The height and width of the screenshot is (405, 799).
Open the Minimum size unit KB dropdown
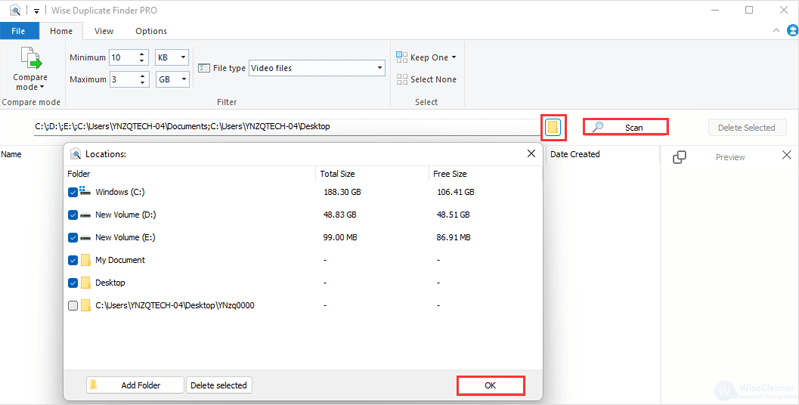(x=172, y=58)
